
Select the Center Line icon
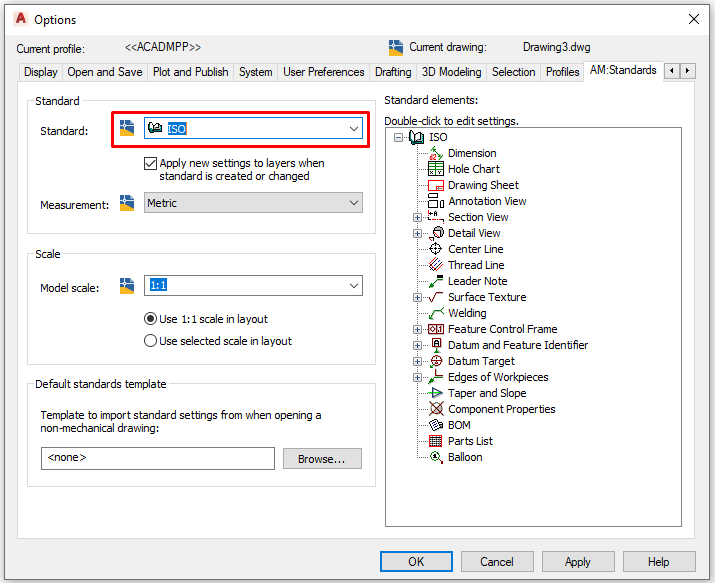[x=435, y=249]
